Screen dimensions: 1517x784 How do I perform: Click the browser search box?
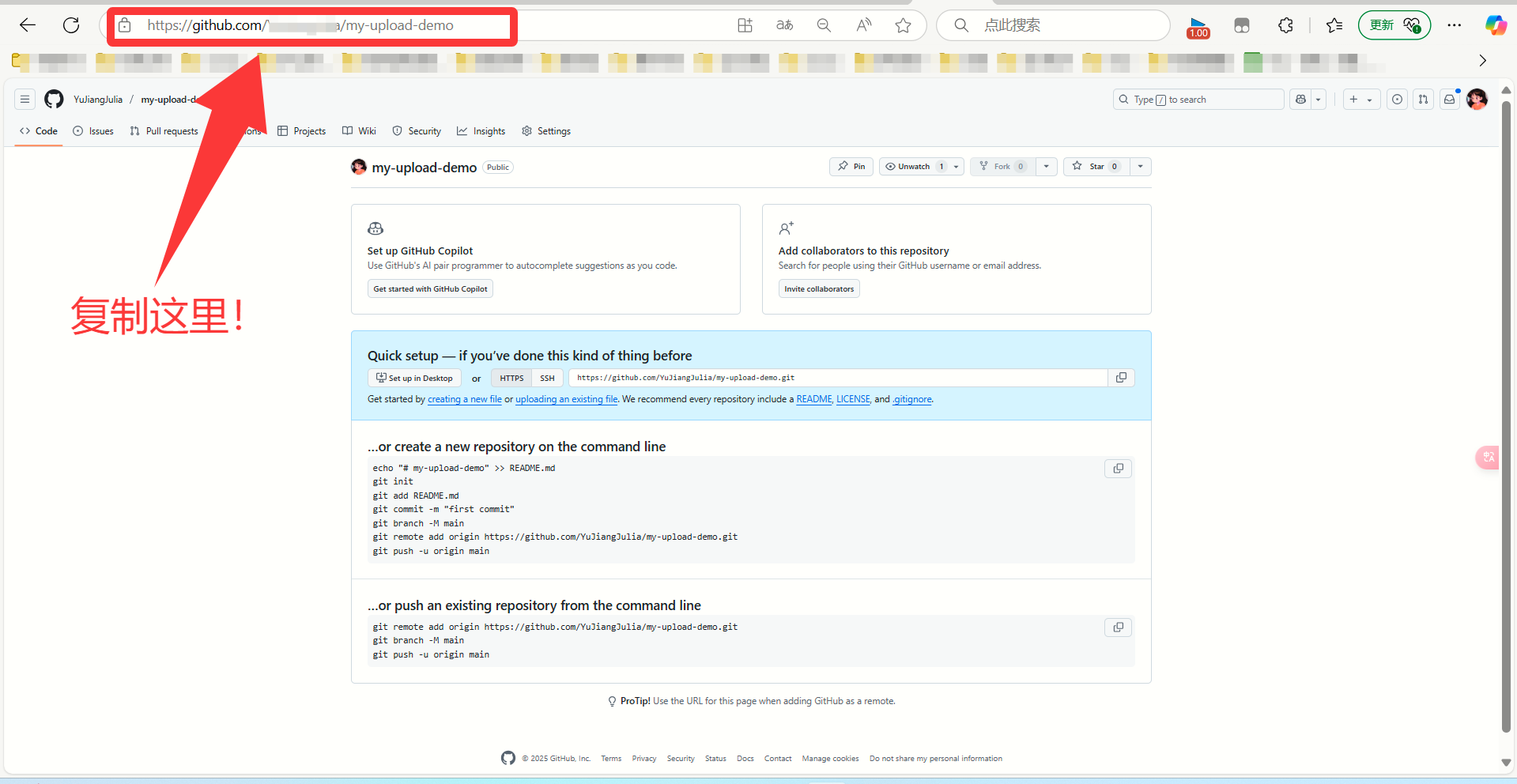tap(1053, 25)
